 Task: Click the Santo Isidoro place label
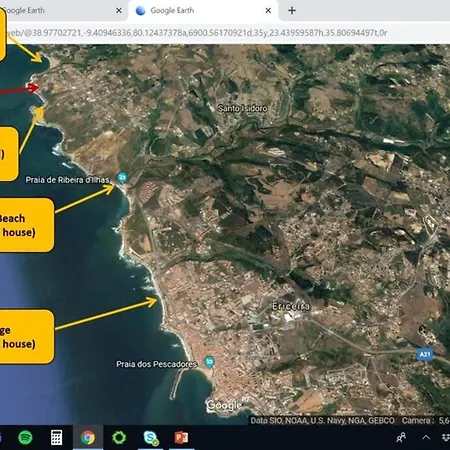click(x=243, y=108)
